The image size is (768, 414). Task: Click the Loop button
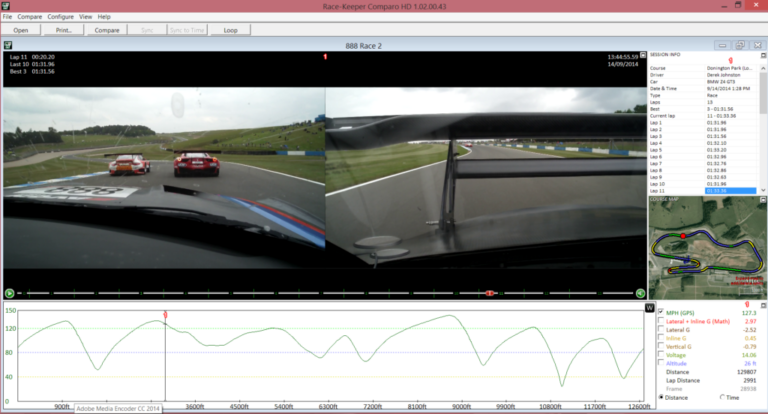pyautogui.click(x=231, y=31)
